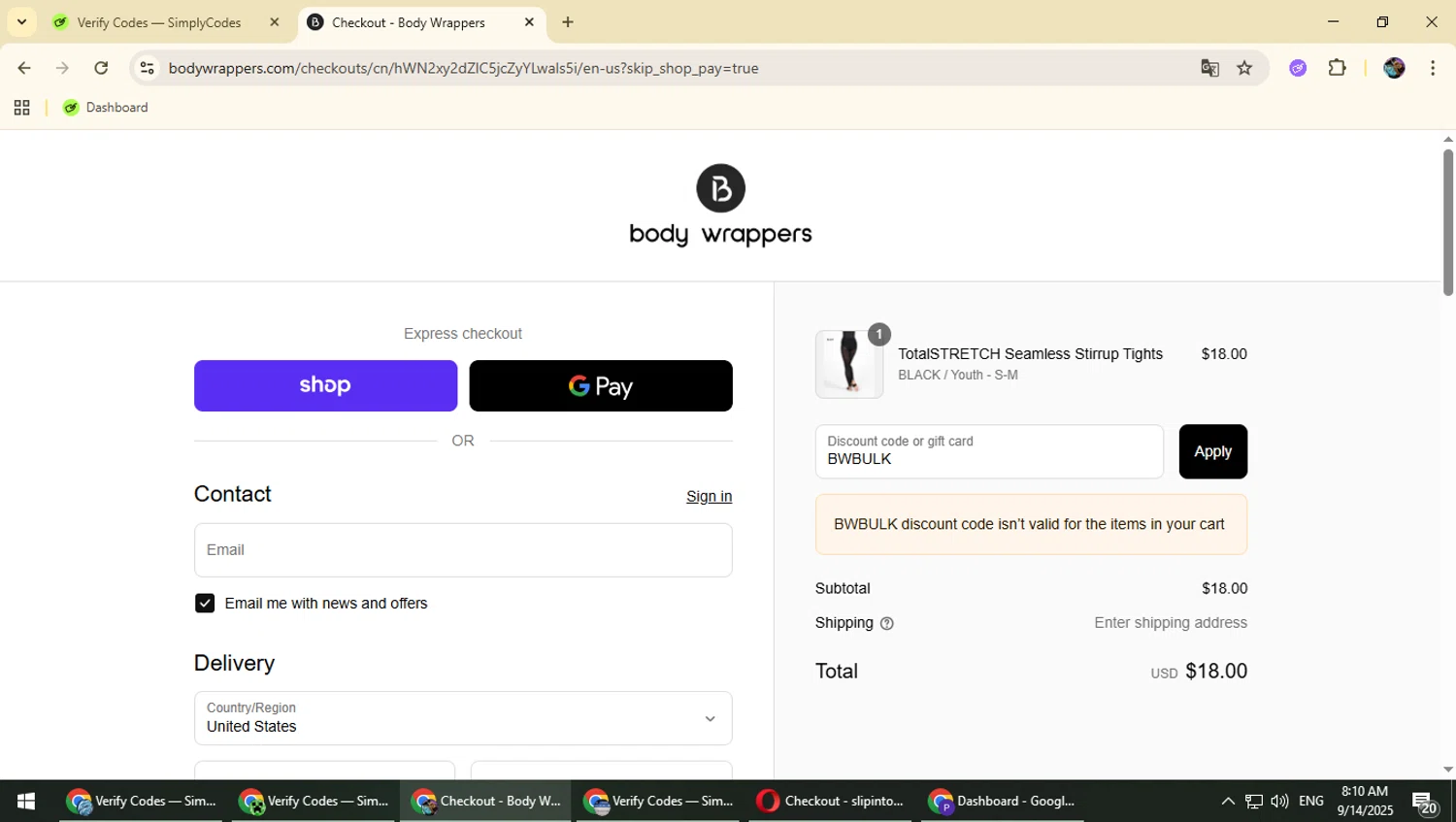The image size is (1456, 822).
Task: Open the notification center icon
Action: [1425, 803]
